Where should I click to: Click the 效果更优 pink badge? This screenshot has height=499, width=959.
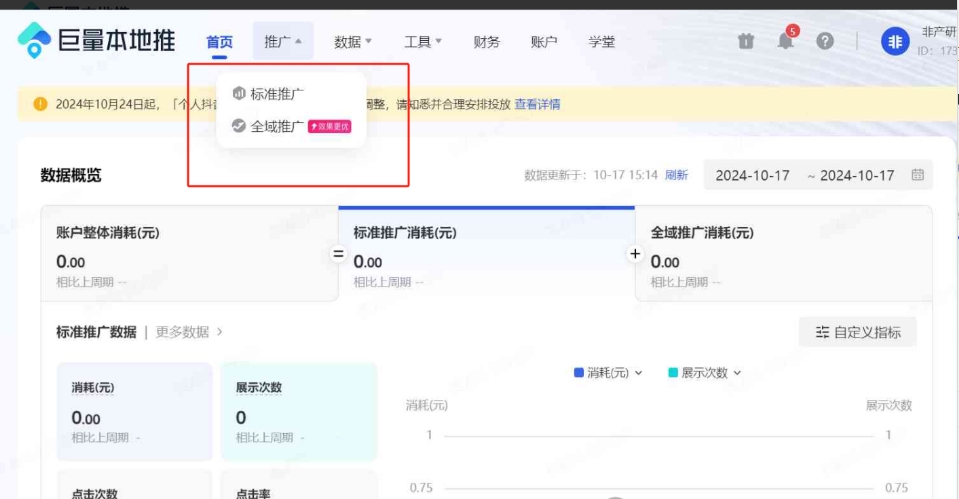330,126
